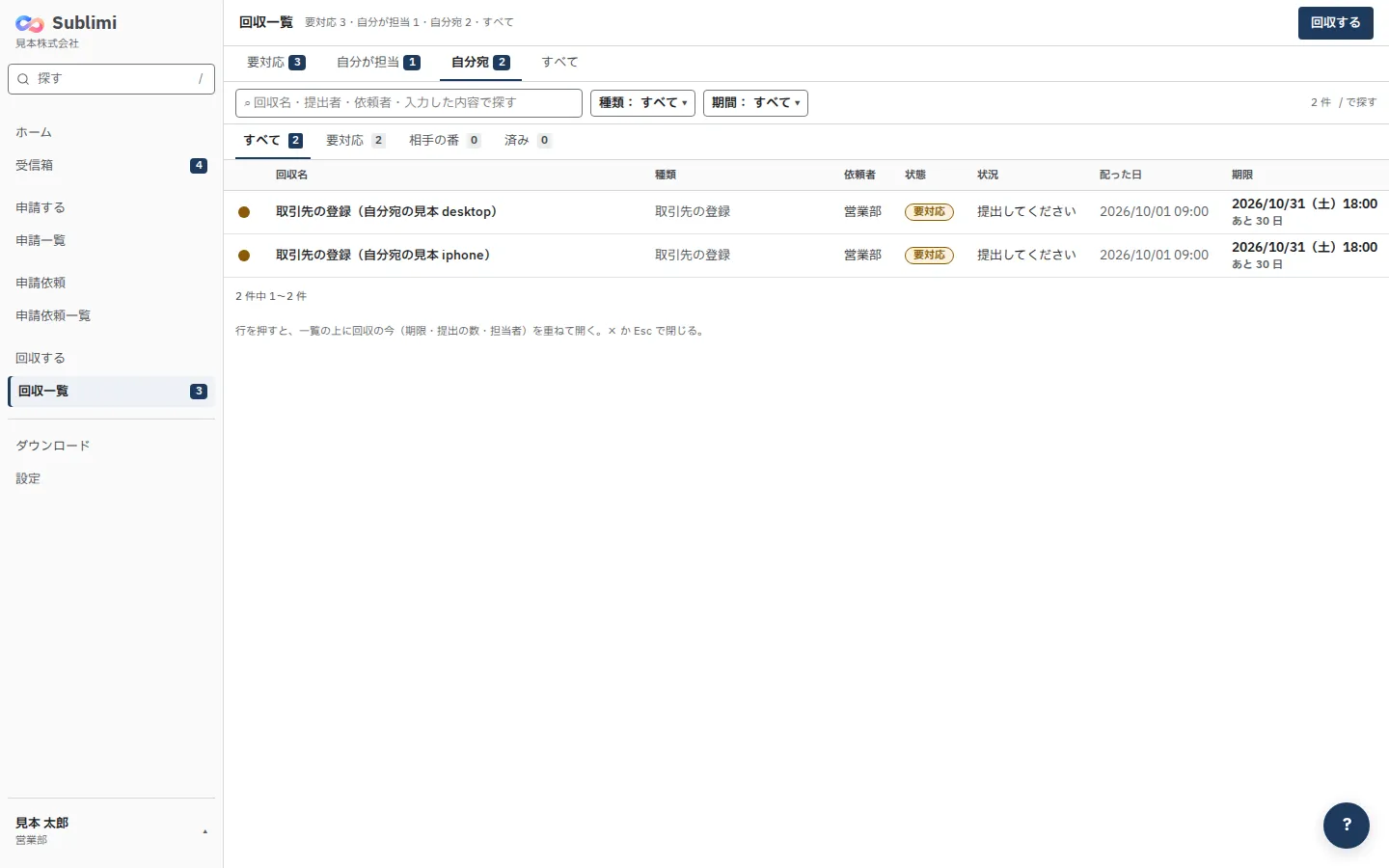Open 回収する in the sidebar
This screenshot has height=868, width=1389.
111,359
